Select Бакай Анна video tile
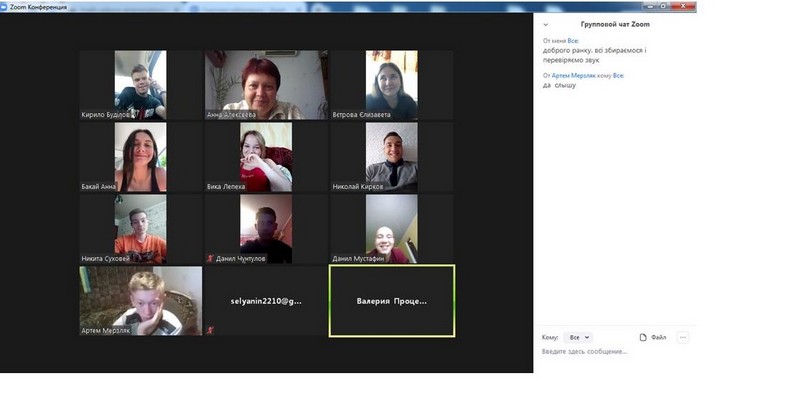This screenshot has height=394, width=800. point(140,157)
